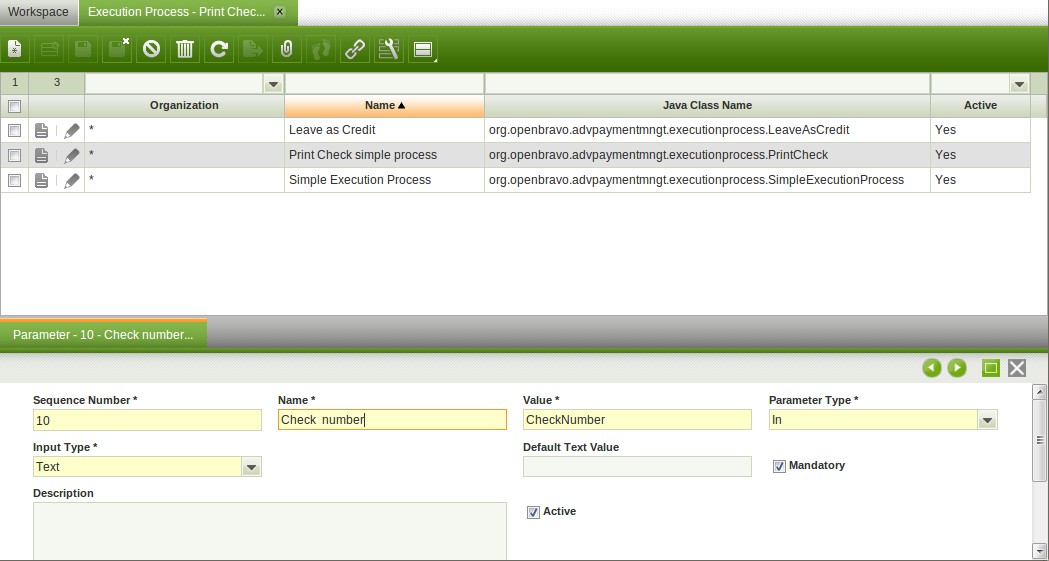Toggle the Mandatory checkbox

(779, 466)
